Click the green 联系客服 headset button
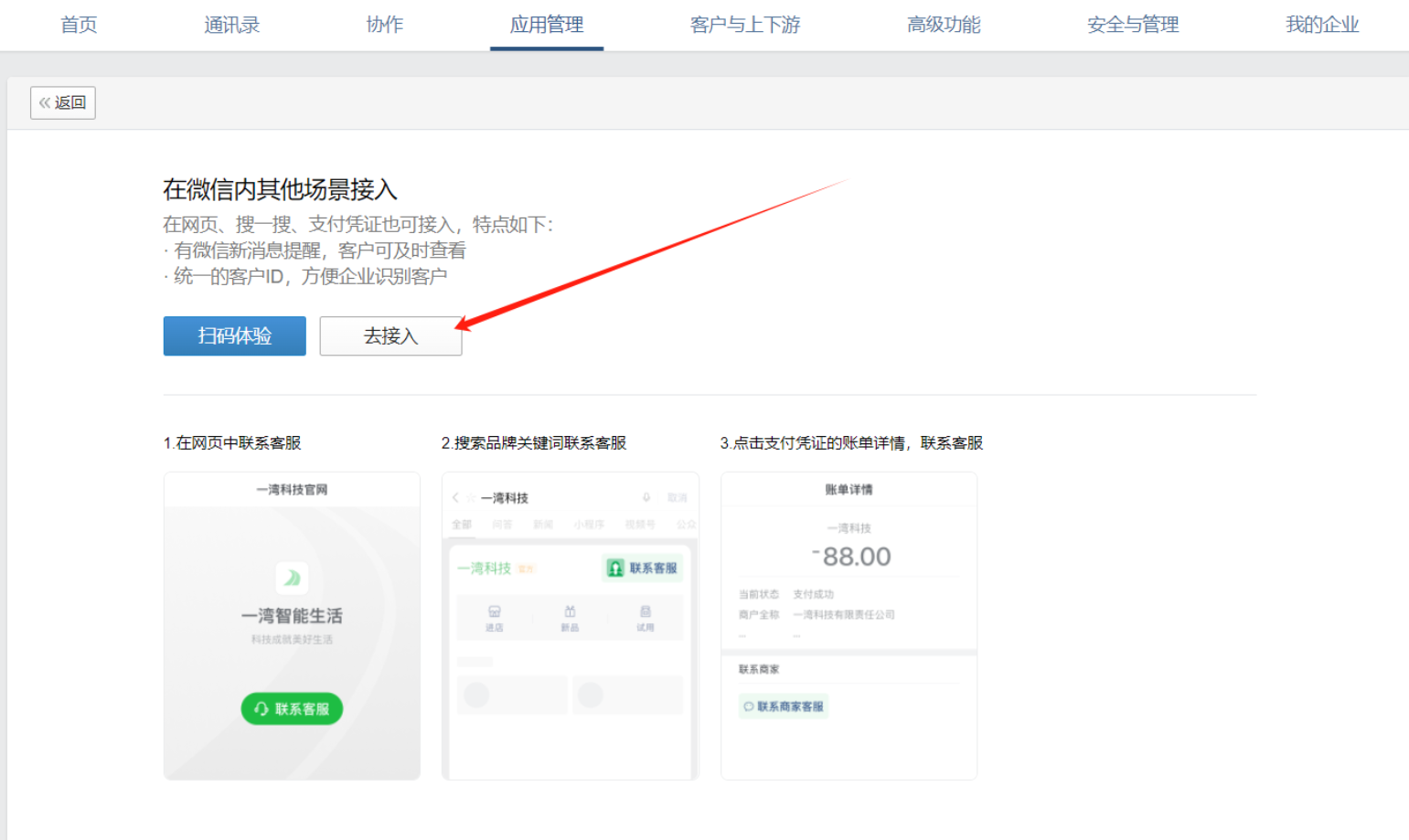The image size is (1409, 840). [292, 708]
